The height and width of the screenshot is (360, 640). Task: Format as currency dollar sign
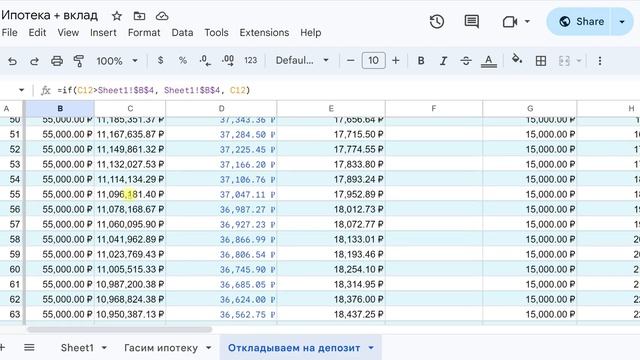click(160, 60)
